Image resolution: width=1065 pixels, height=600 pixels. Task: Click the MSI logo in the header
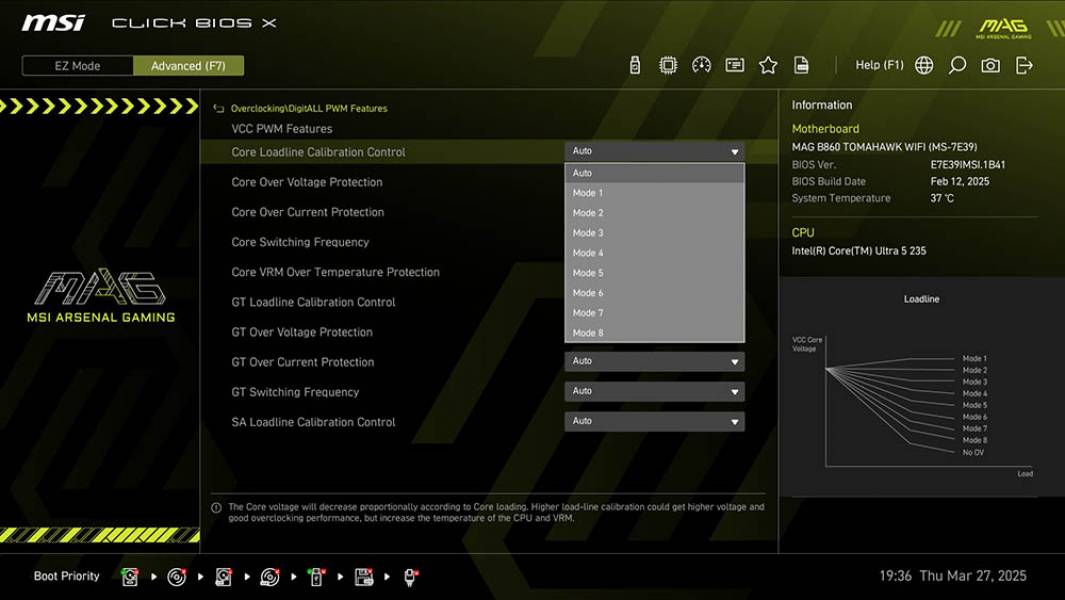click(53, 23)
